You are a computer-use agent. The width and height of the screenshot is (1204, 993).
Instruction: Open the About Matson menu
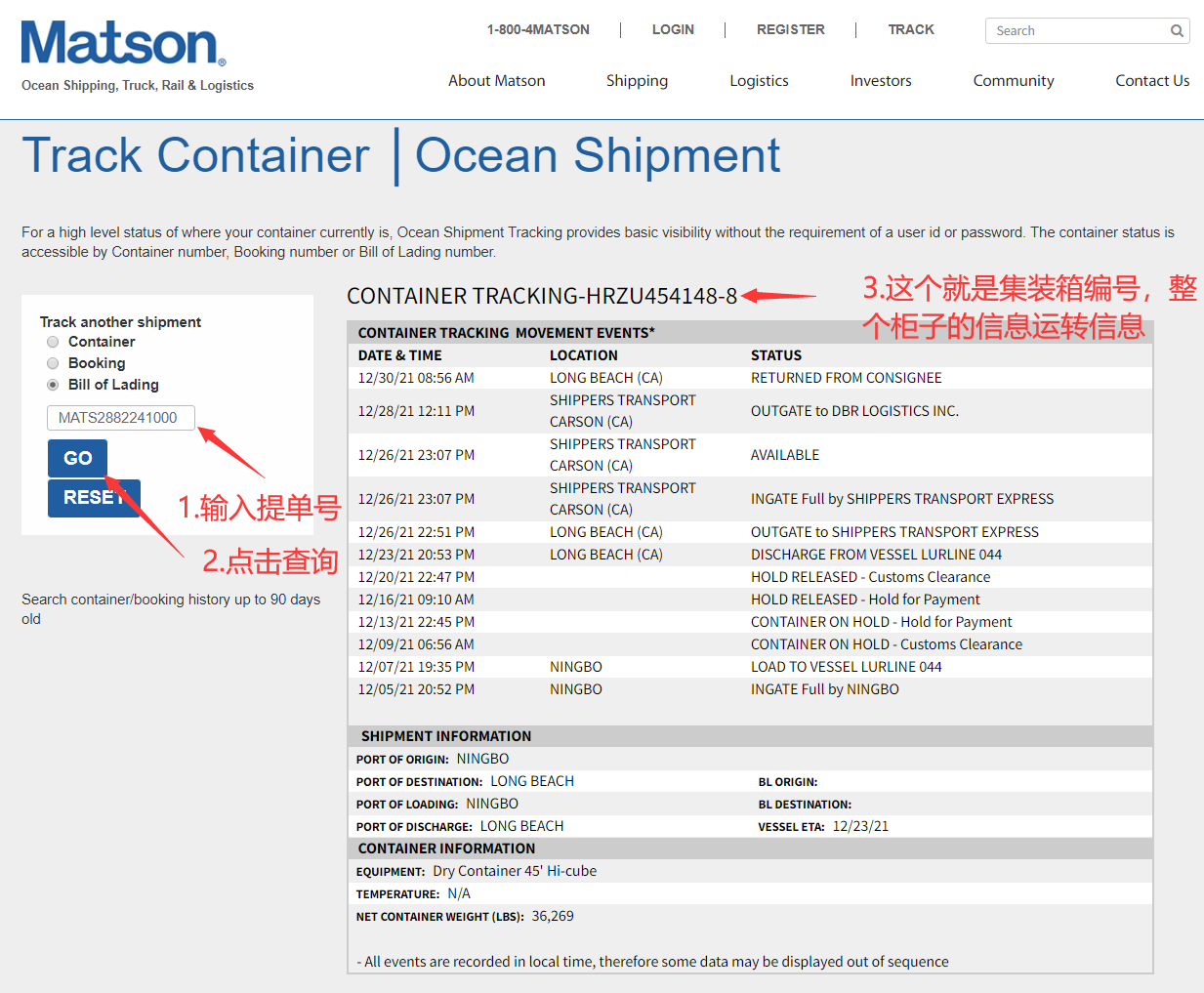pyautogui.click(x=496, y=81)
